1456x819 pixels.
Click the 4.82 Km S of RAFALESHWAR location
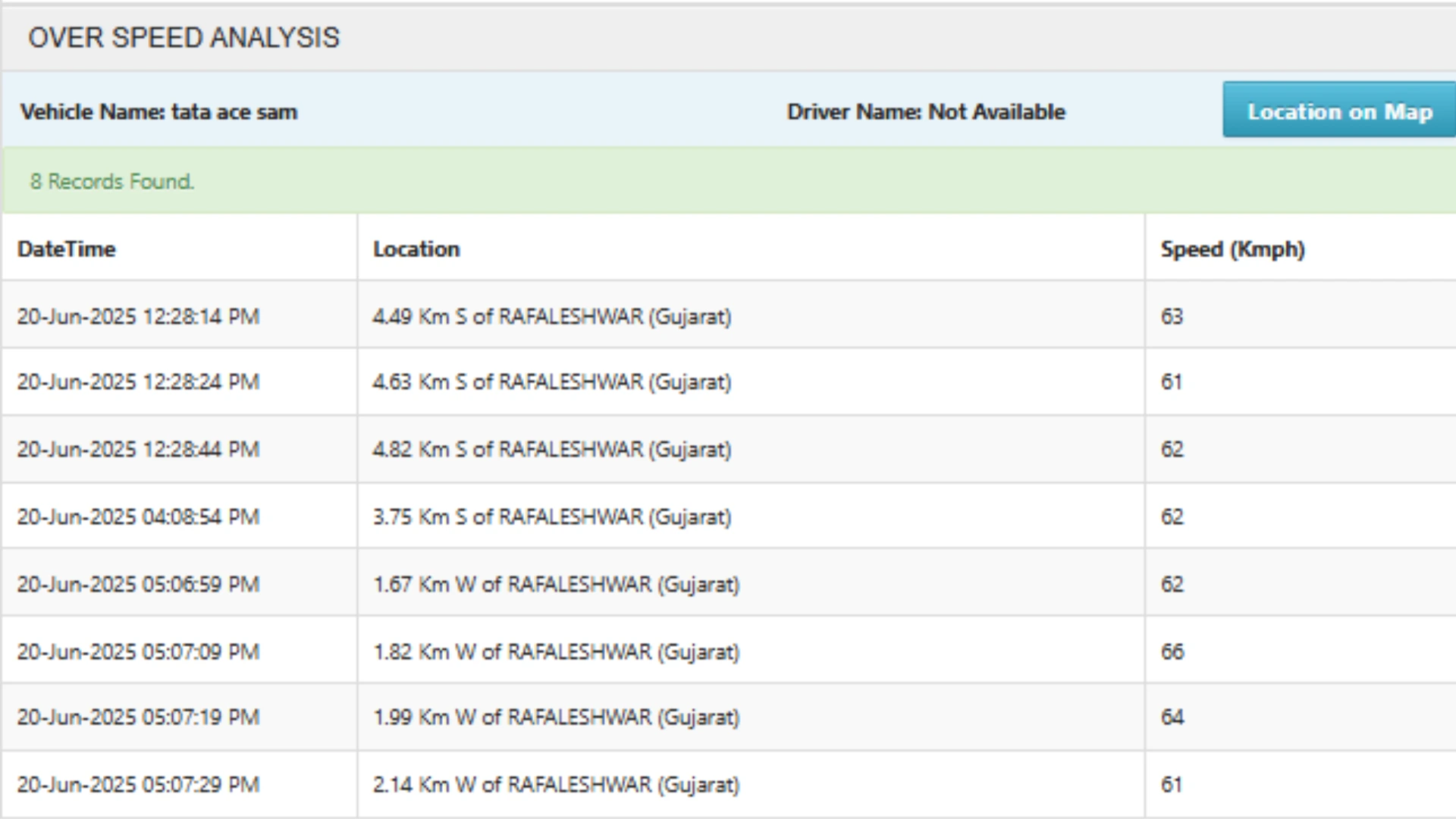[x=552, y=449]
